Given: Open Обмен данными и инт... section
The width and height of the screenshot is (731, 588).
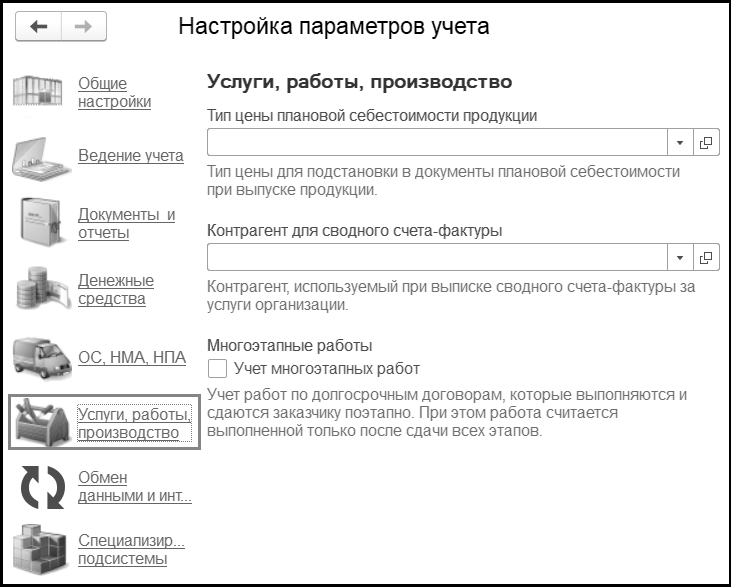Looking at the screenshot, I should [135, 487].
